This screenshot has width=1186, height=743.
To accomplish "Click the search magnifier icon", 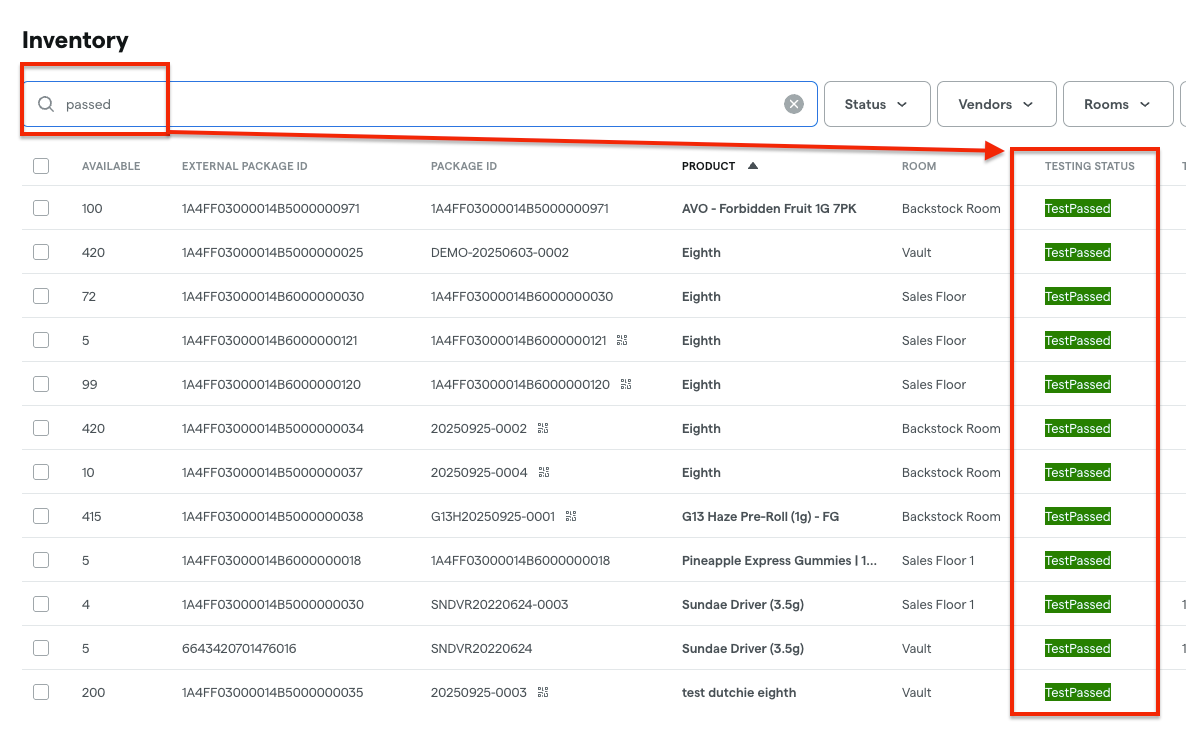I will pos(46,104).
